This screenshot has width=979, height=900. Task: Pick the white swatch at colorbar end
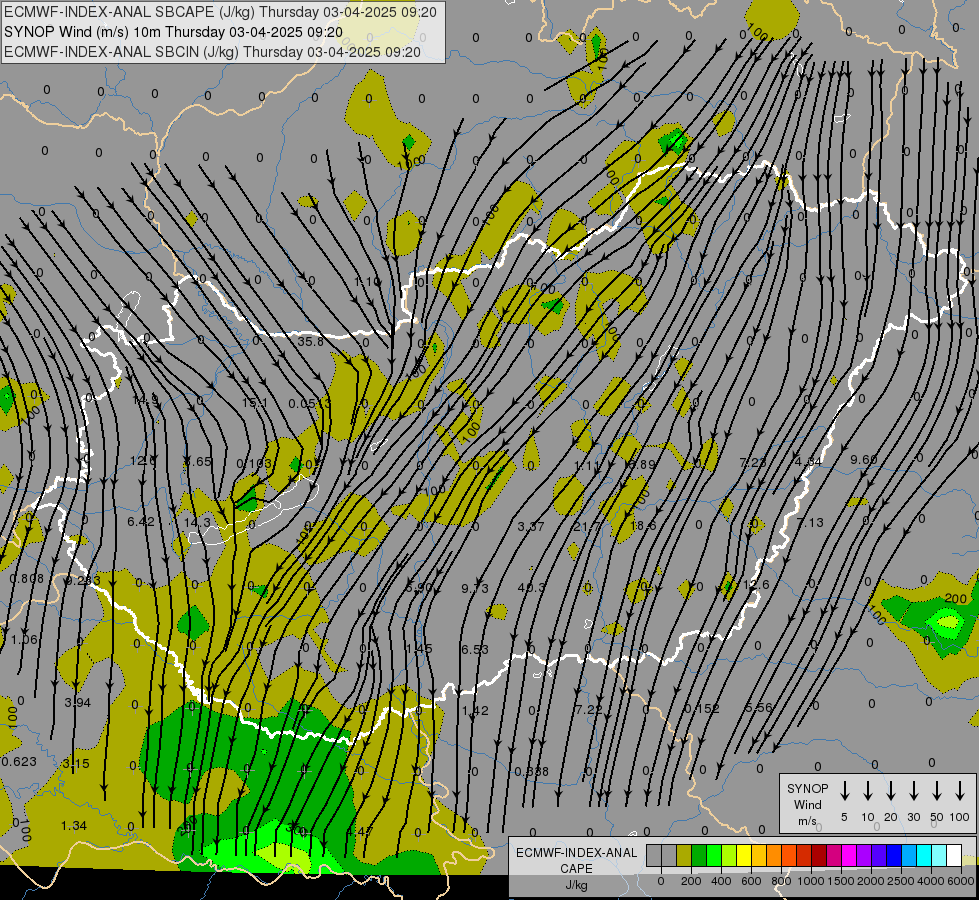coord(953,856)
